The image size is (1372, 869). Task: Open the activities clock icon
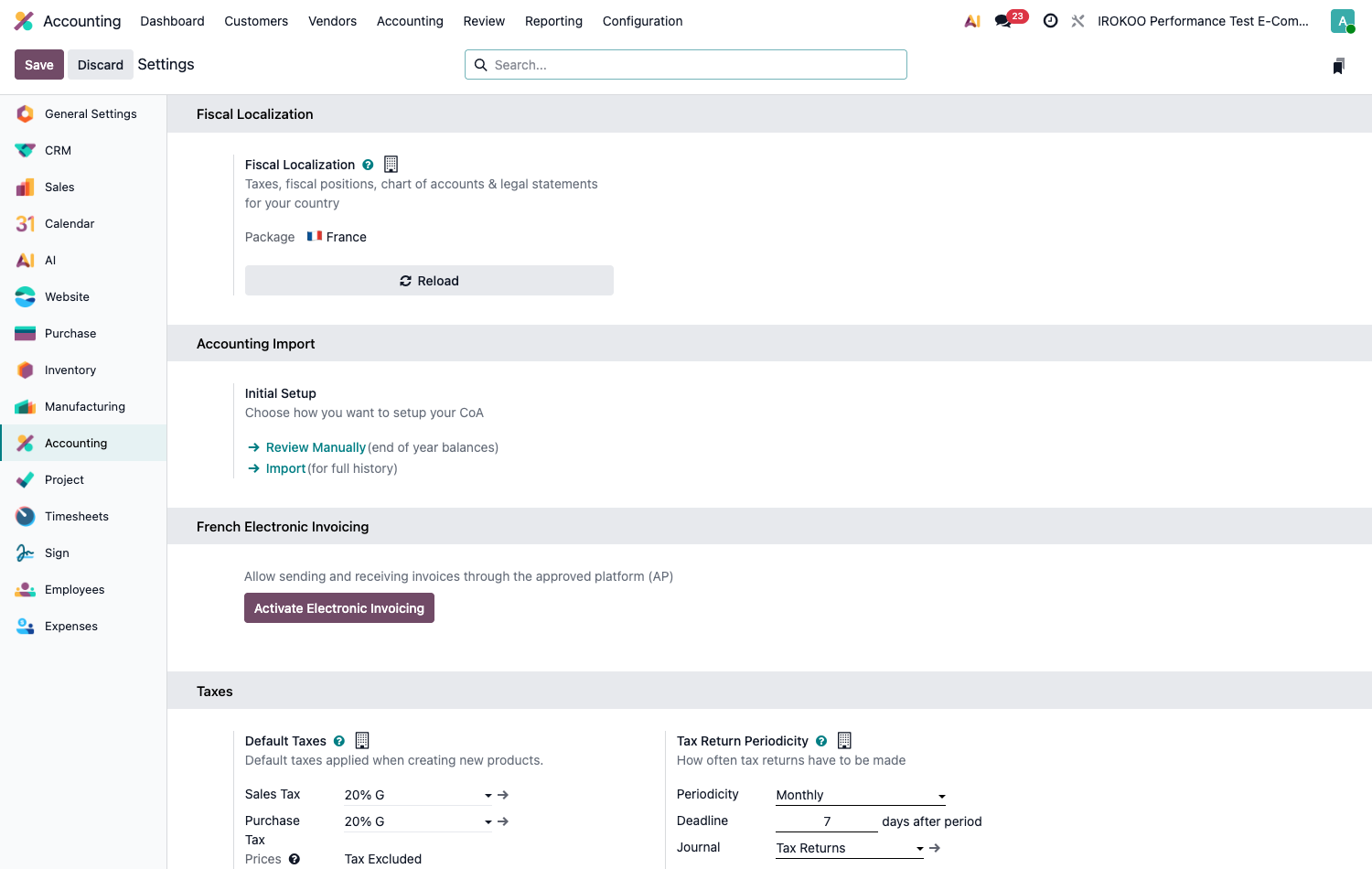click(x=1050, y=21)
